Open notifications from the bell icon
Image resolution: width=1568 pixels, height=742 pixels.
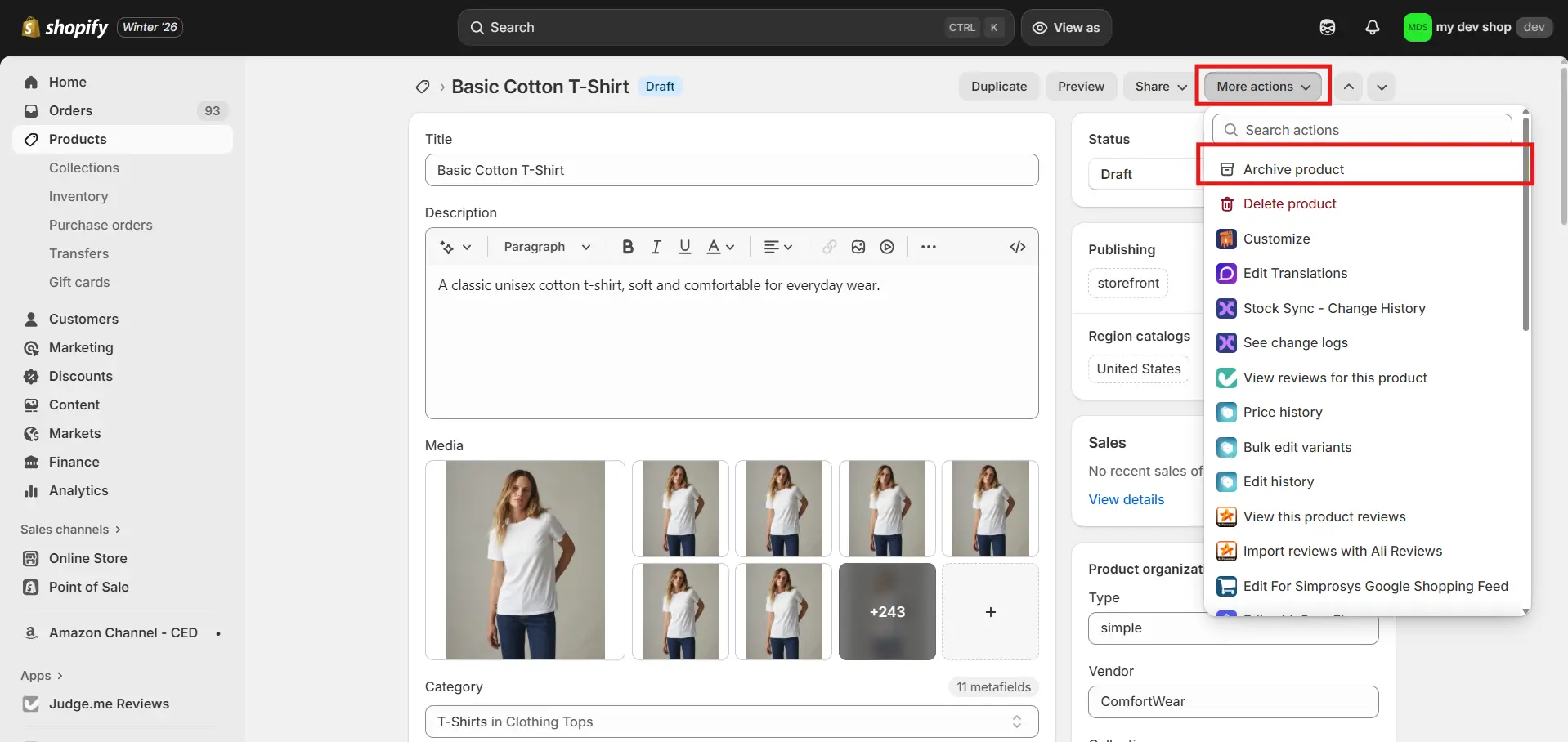[x=1373, y=27]
